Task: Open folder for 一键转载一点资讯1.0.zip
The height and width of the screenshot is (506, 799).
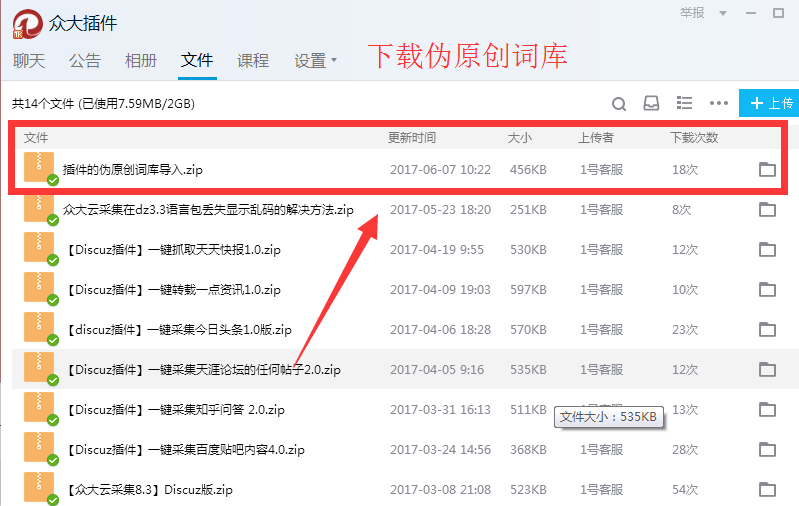Action: 767,289
